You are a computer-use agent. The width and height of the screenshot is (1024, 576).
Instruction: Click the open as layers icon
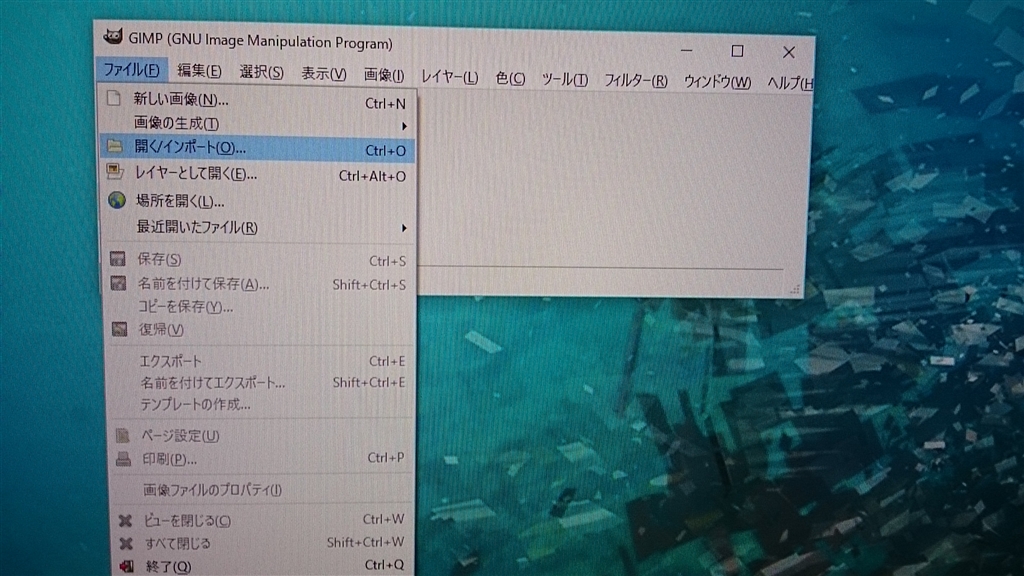coord(115,172)
